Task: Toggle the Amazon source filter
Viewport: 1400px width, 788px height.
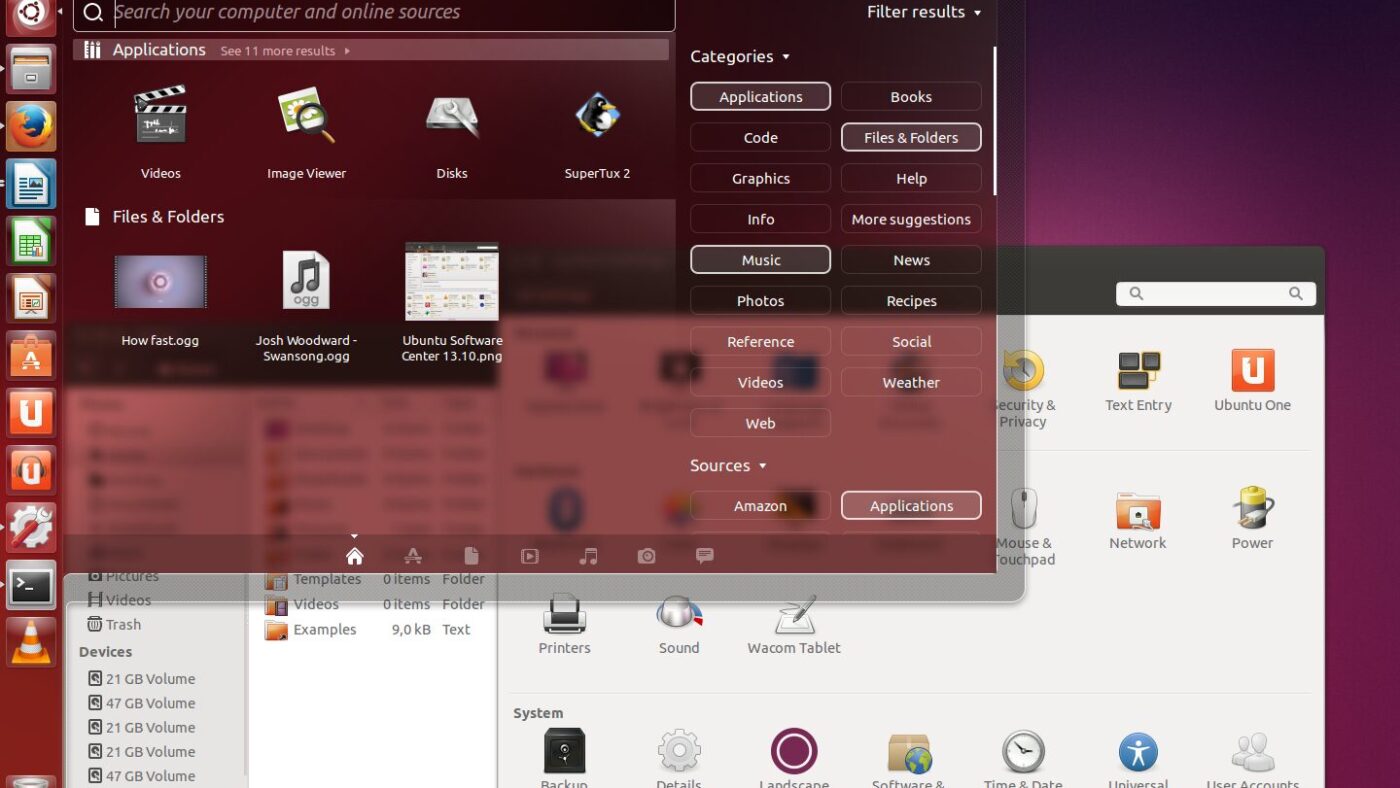Action: pos(760,506)
